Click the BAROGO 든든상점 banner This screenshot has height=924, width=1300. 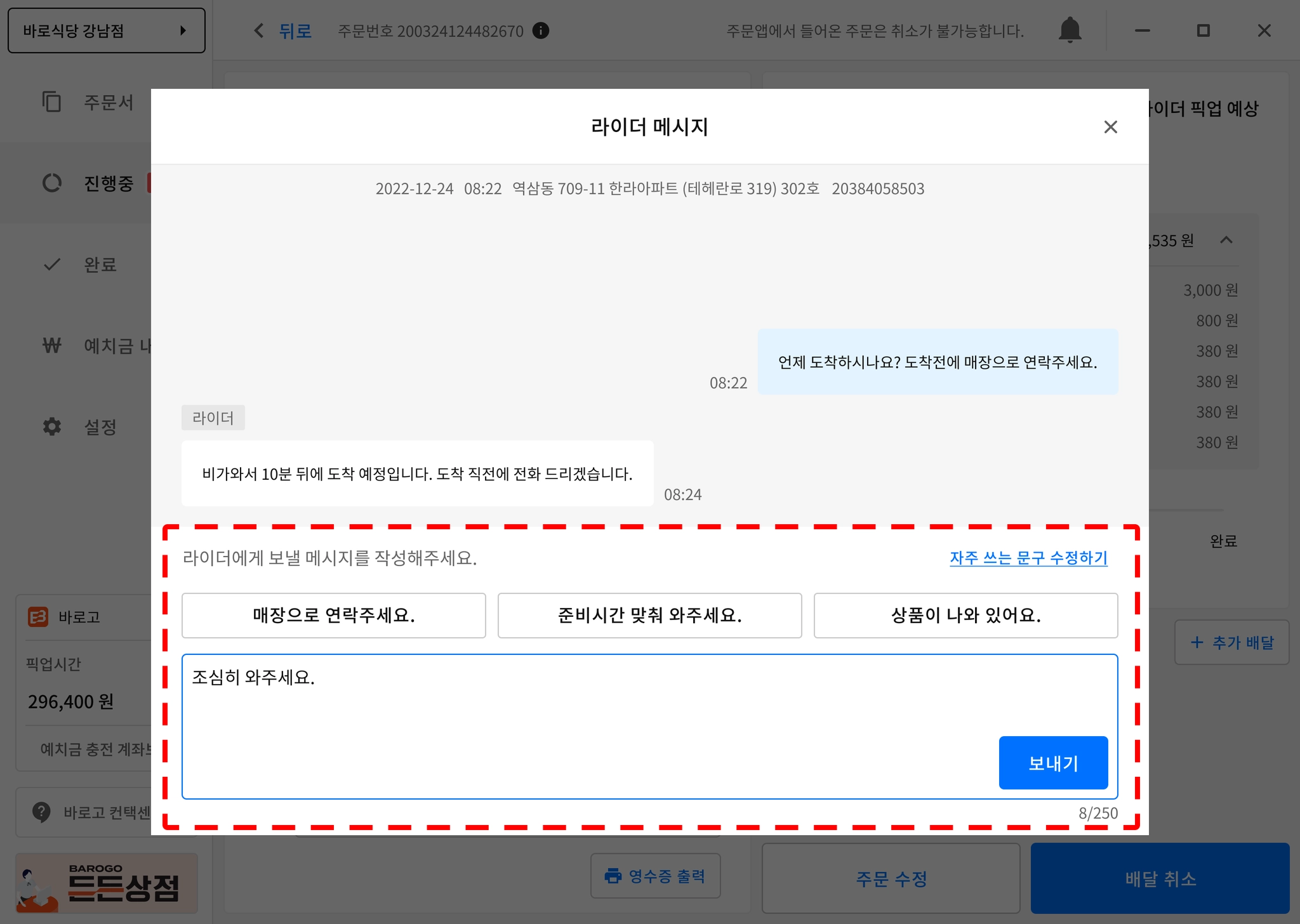coord(107,883)
